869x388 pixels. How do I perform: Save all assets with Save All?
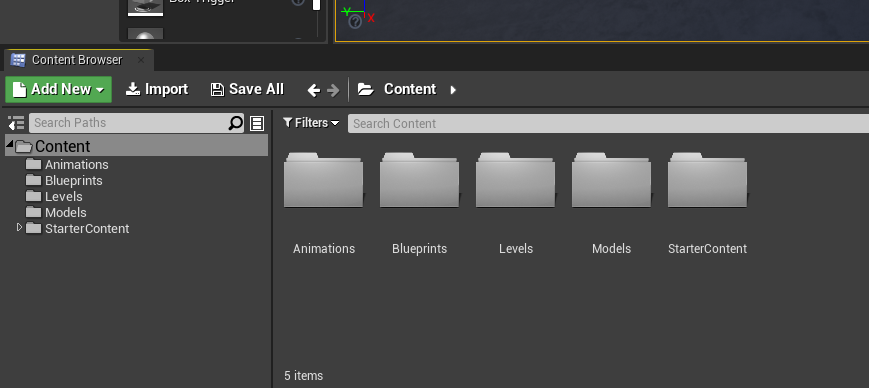click(247, 89)
